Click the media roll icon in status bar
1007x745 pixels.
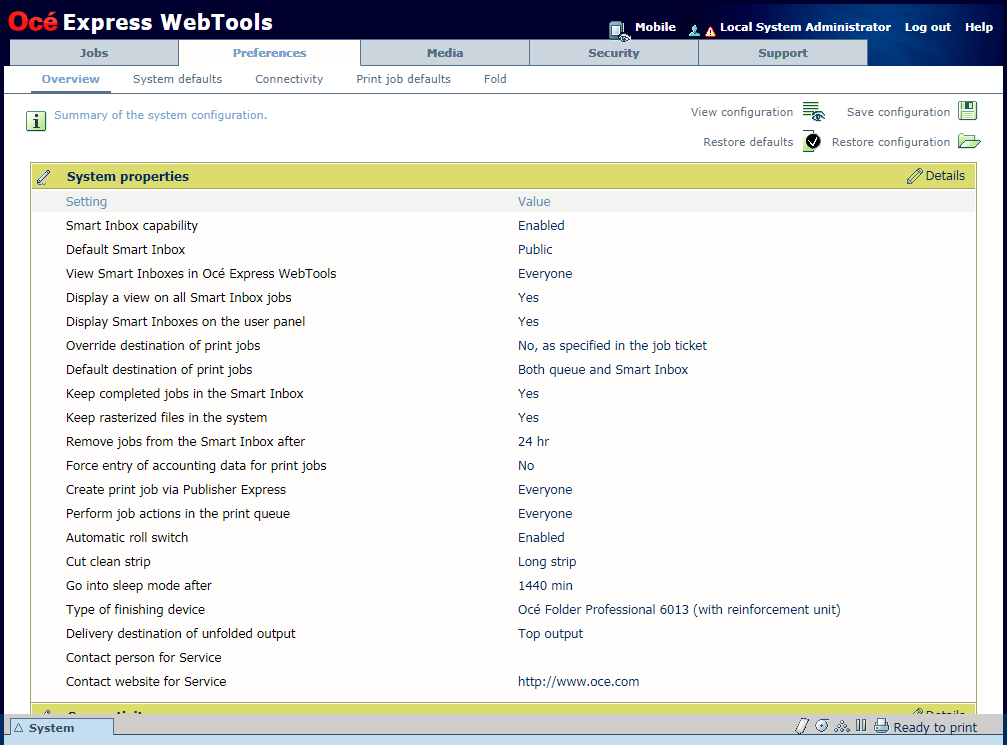(821, 726)
